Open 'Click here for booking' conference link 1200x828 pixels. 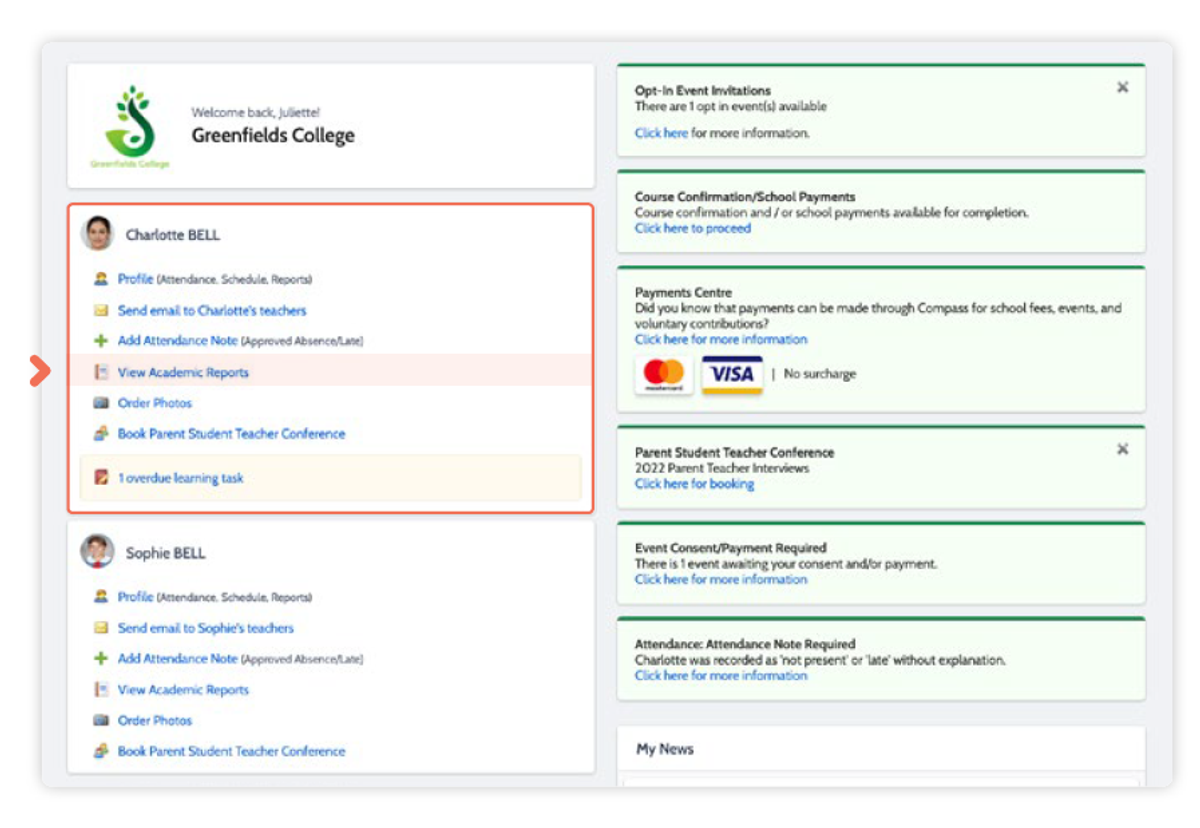pyautogui.click(x=694, y=484)
